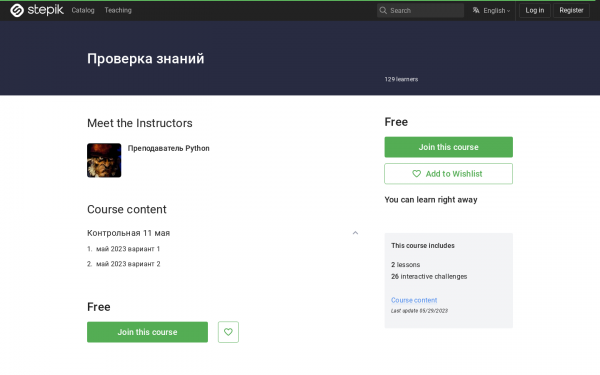This screenshot has width=600, height=375.
Task: Click the search magnifier icon
Action: tap(383, 10)
